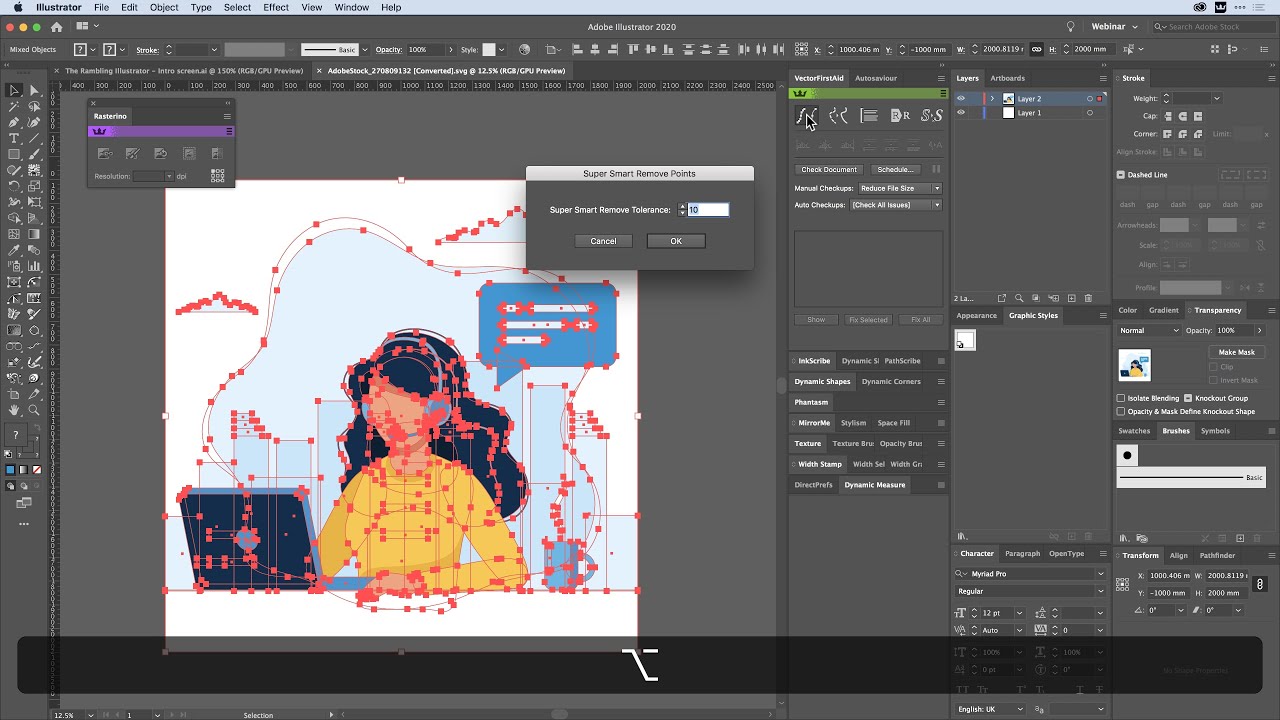Select the Eyedropper tool
This screenshot has width=1280, height=720.
14,250
